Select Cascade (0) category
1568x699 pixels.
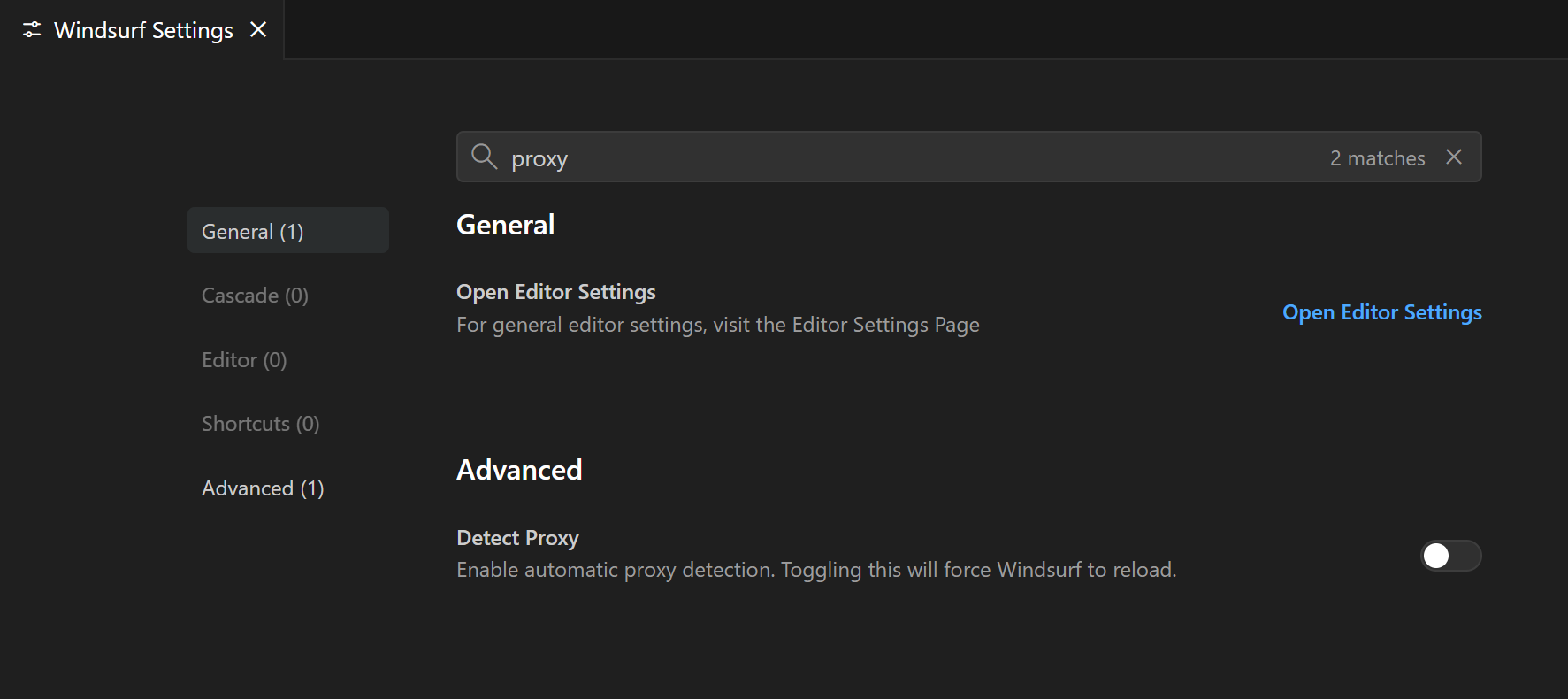pyautogui.click(x=288, y=296)
